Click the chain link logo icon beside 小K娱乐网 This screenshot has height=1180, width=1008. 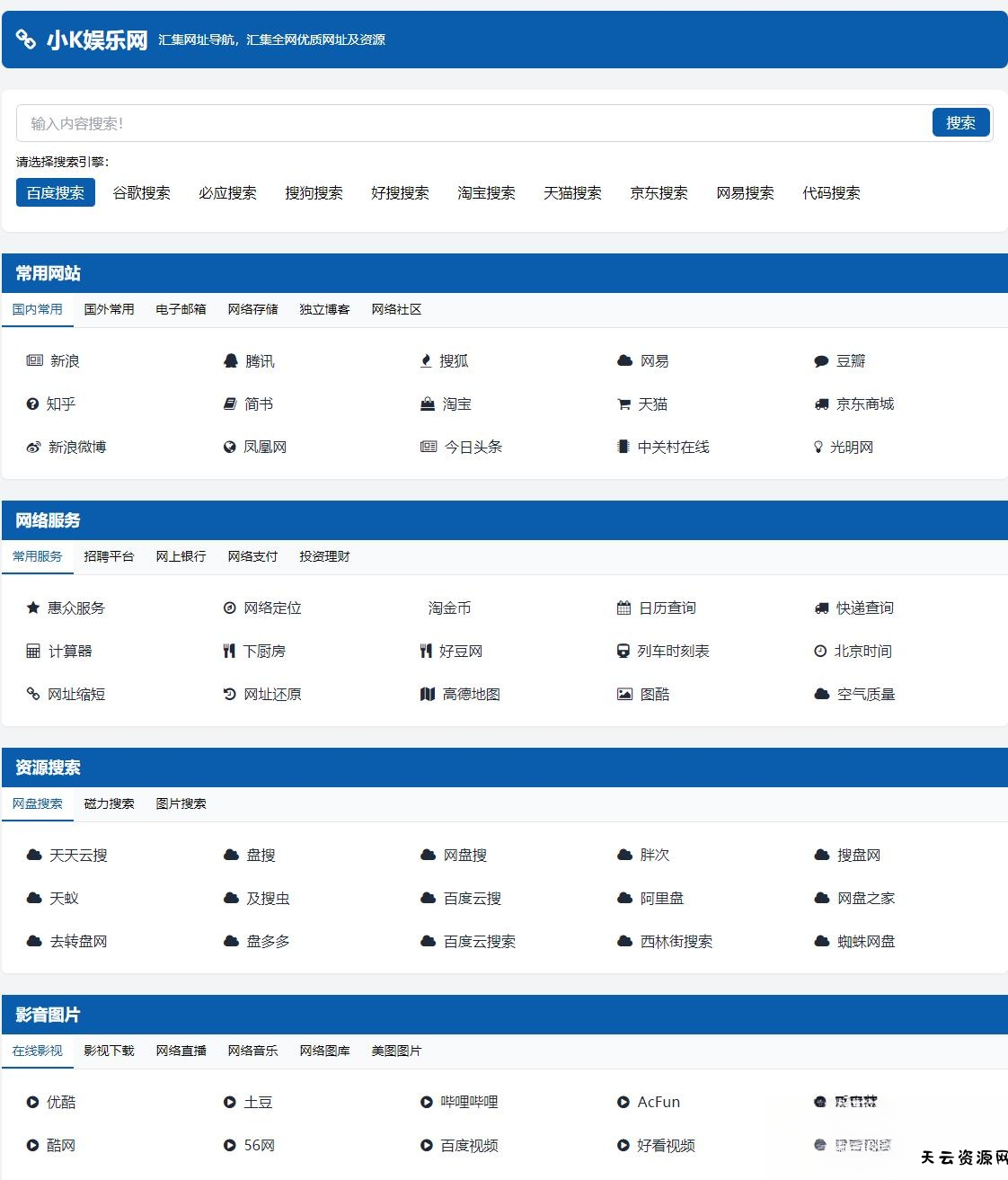[26, 40]
